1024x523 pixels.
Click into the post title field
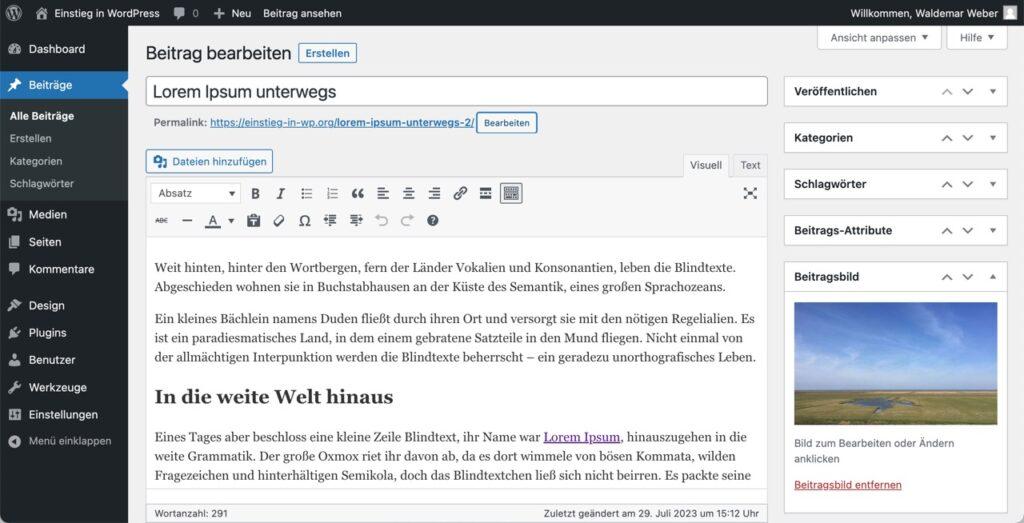point(456,91)
